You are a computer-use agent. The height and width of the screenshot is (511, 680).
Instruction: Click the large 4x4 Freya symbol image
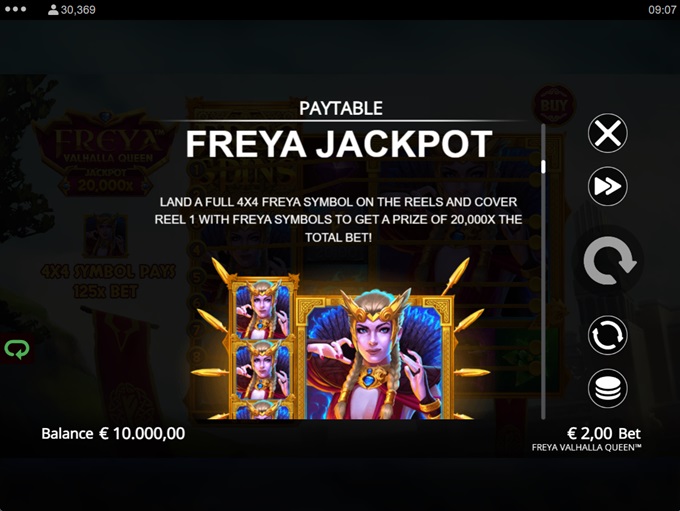pos(376,357)
